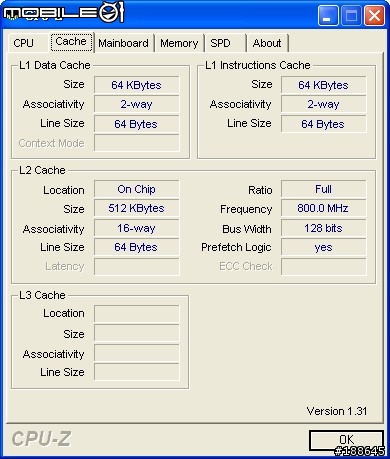Viewport: 390px width, 459px height.
Task: Close the CPU-Z window
Action: pyautogui.click(x=374, y=15)
